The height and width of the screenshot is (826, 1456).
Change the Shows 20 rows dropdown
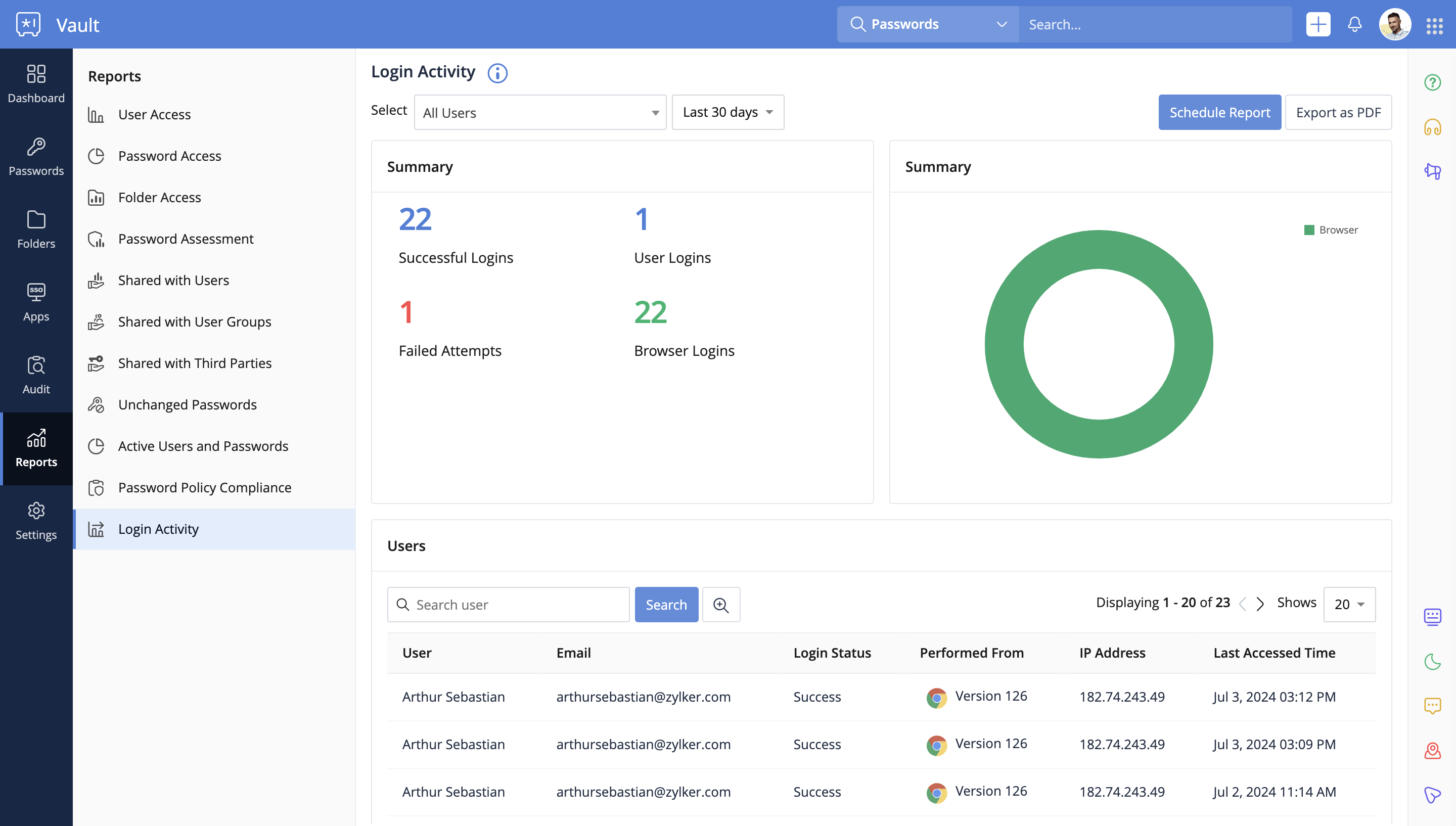1349,604
